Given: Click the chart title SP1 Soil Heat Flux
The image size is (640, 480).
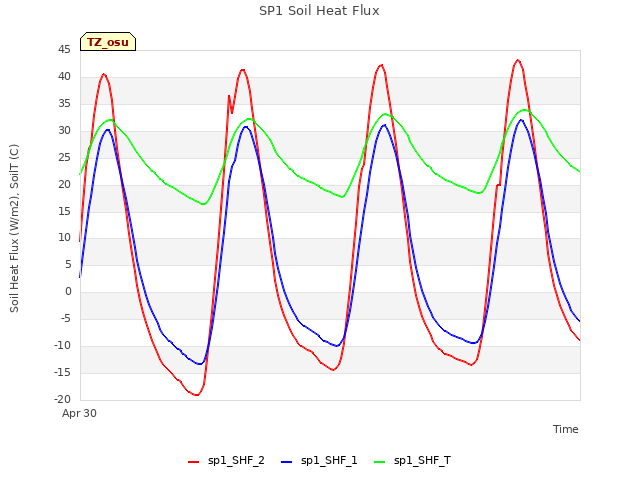Looking at the screenshot, I should [319, 11].
